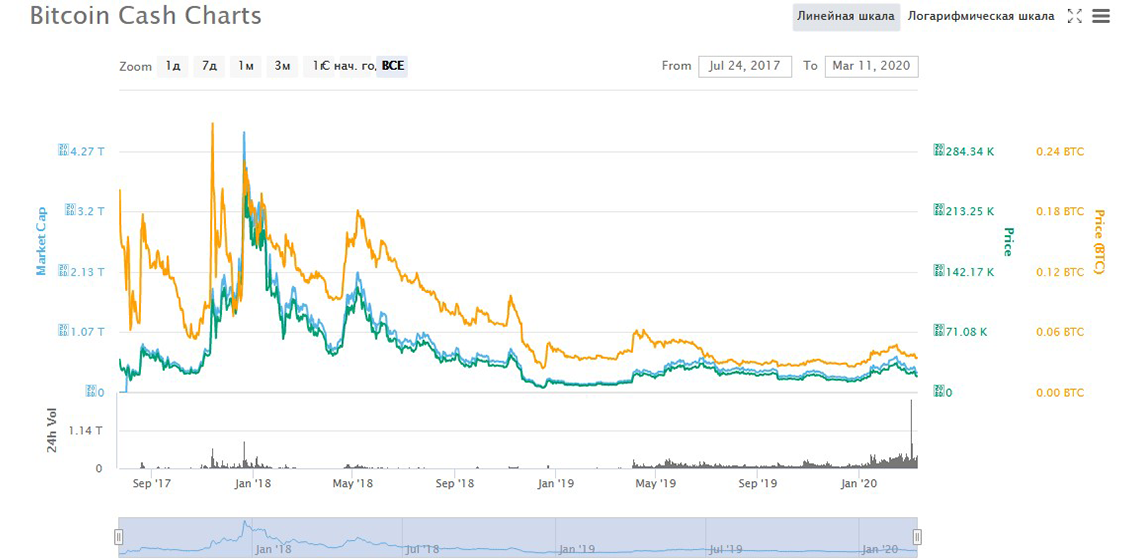Zoom chart to 3м
The height and width of the screenshot is (560, 1140).
tap(282, 66)
